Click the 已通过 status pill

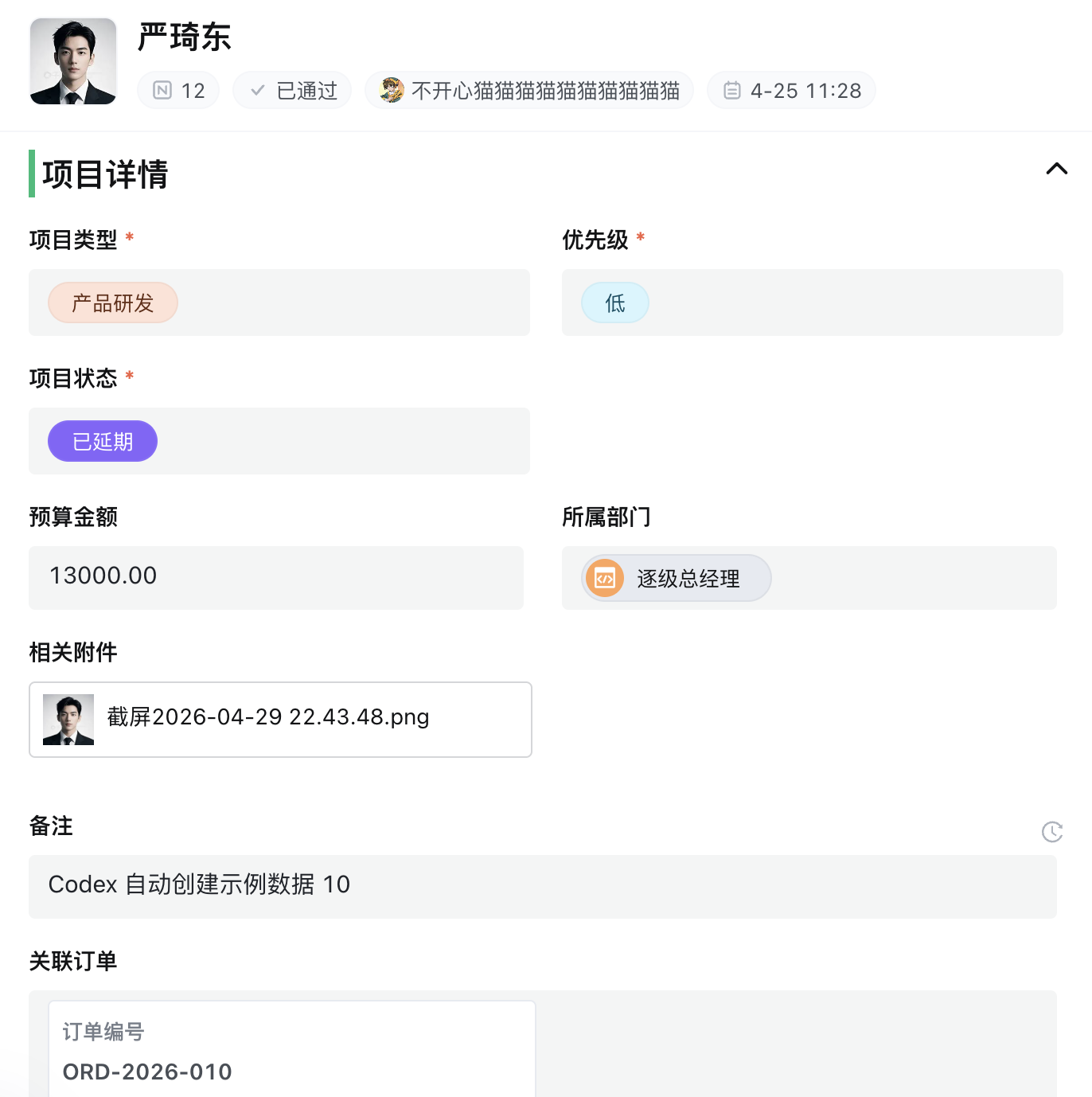(x=292, y=91)
